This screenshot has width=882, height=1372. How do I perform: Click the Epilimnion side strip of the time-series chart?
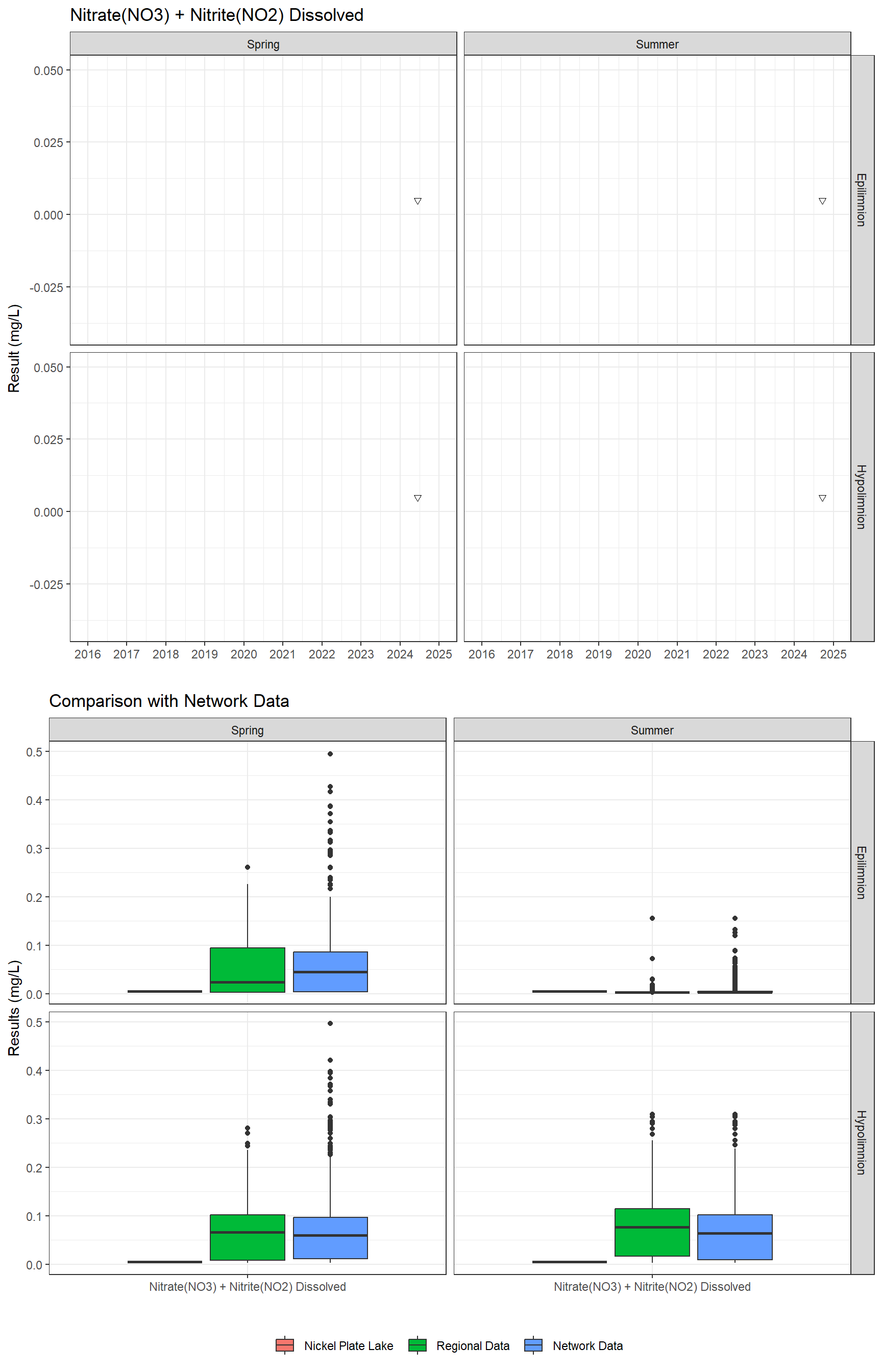(x=862, y=200)
